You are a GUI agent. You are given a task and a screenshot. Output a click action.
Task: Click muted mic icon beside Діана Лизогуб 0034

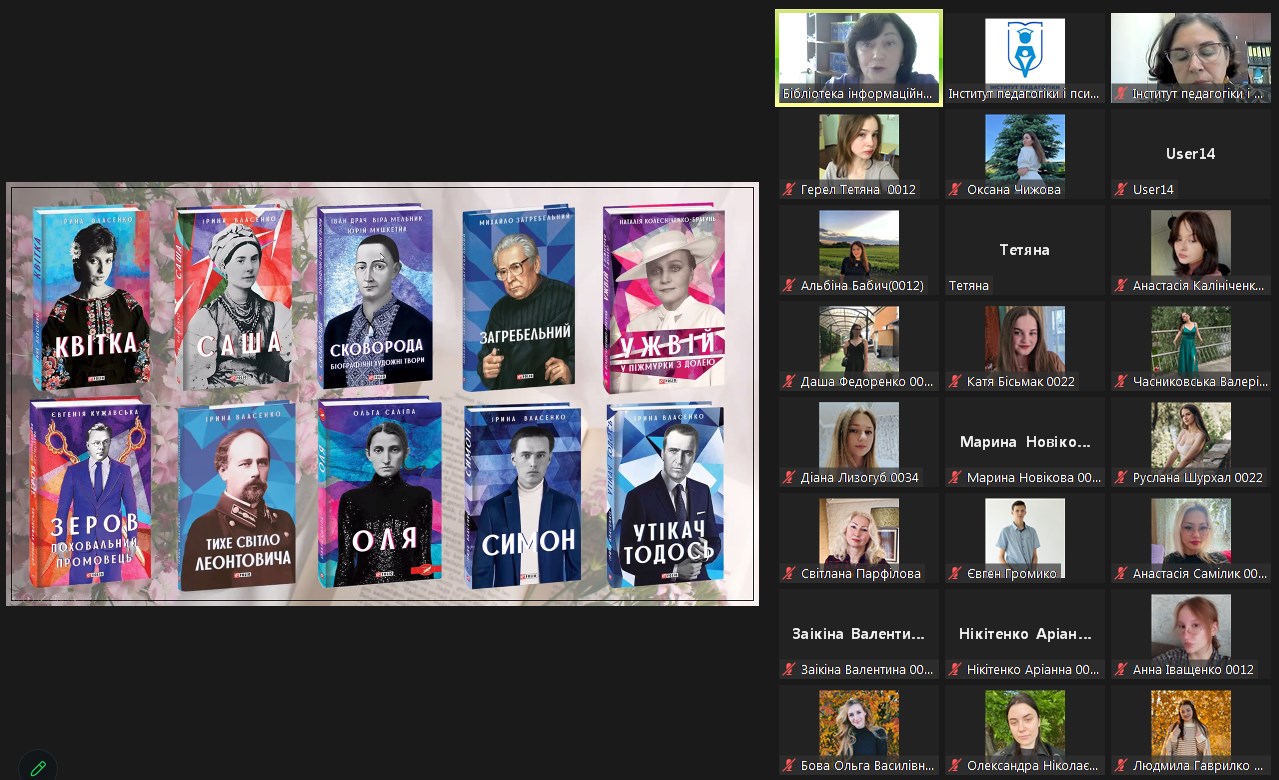[790, 478]
